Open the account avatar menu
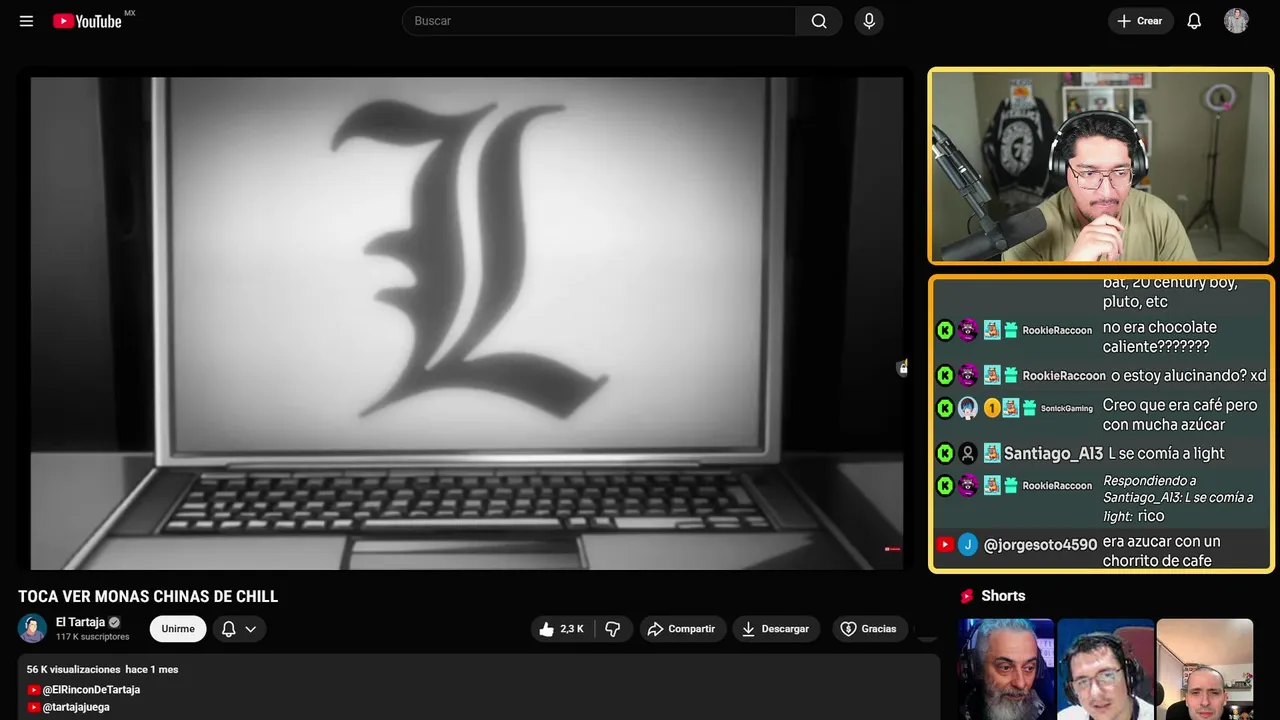This screenshot has width=1280, height=720. (1236, 21)
